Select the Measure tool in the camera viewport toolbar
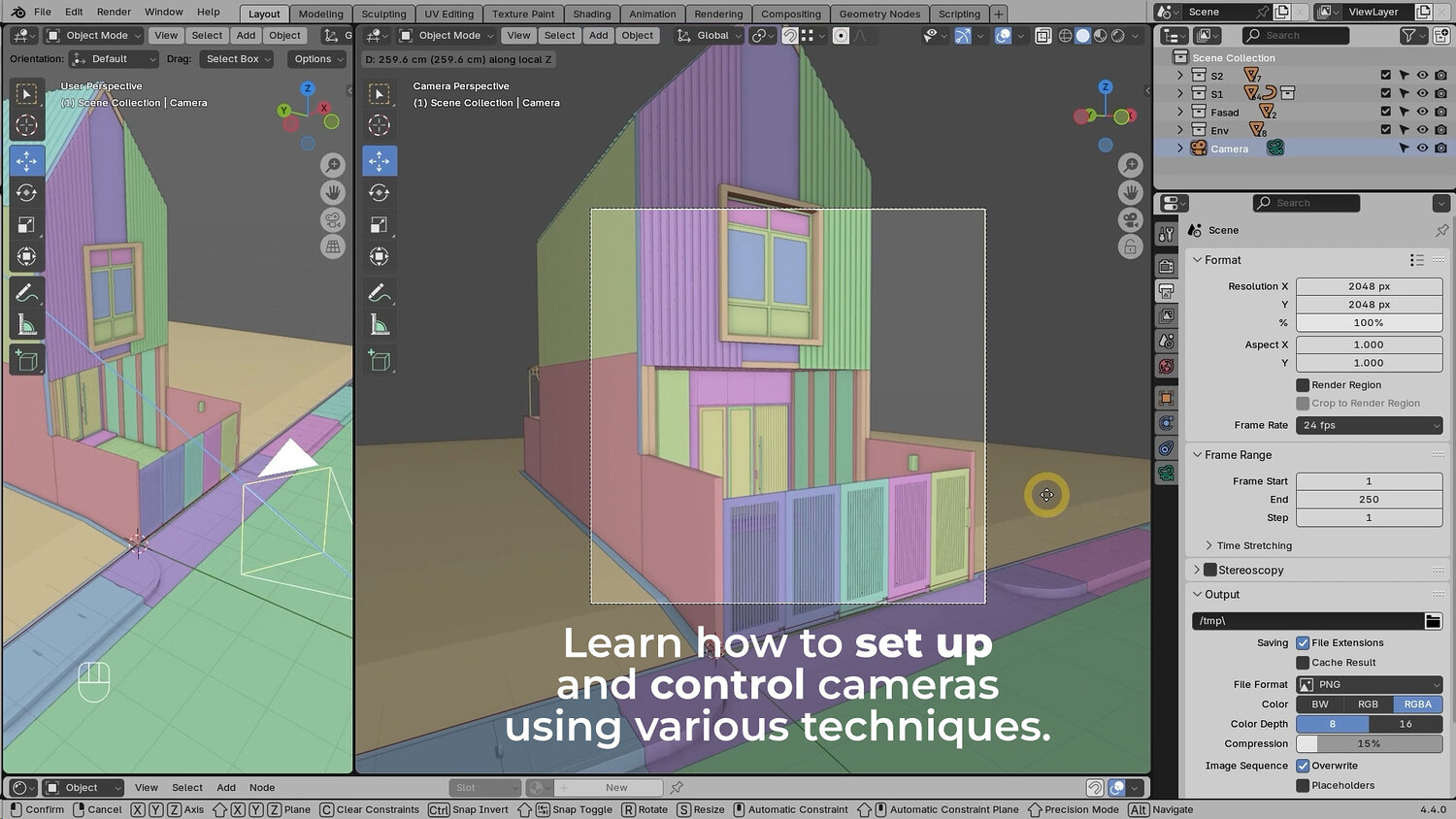The height and width of the screenshot is (819, 1456). [380, 325]
